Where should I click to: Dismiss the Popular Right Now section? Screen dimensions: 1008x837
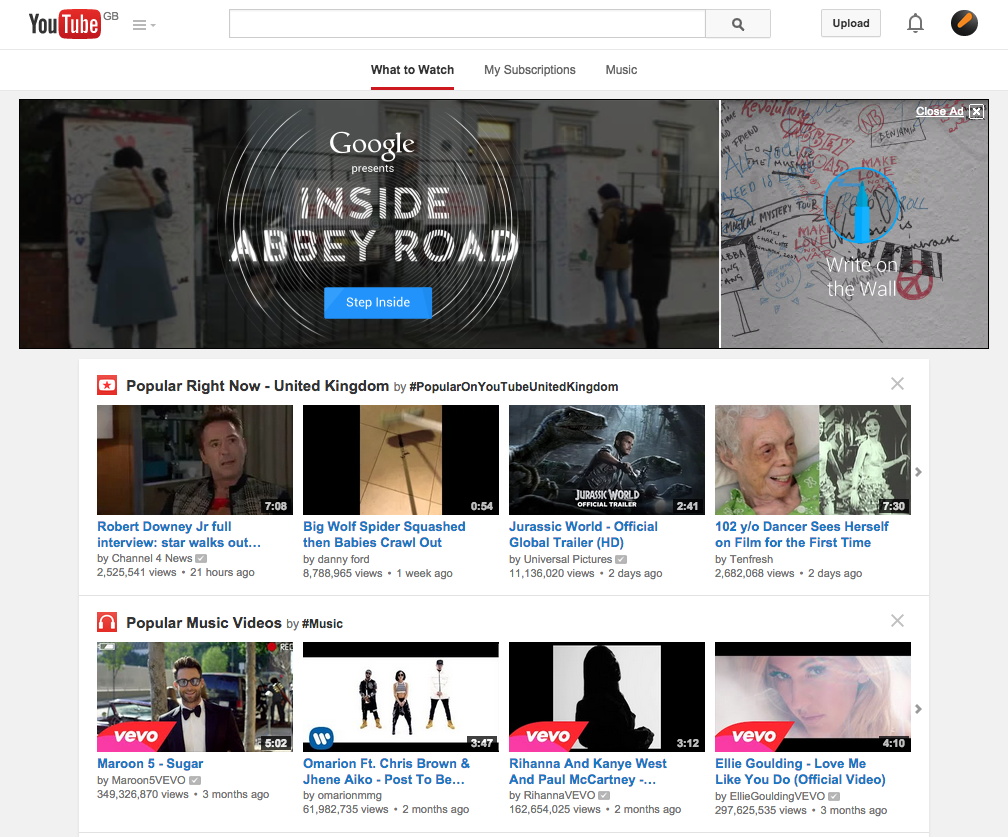897,384
